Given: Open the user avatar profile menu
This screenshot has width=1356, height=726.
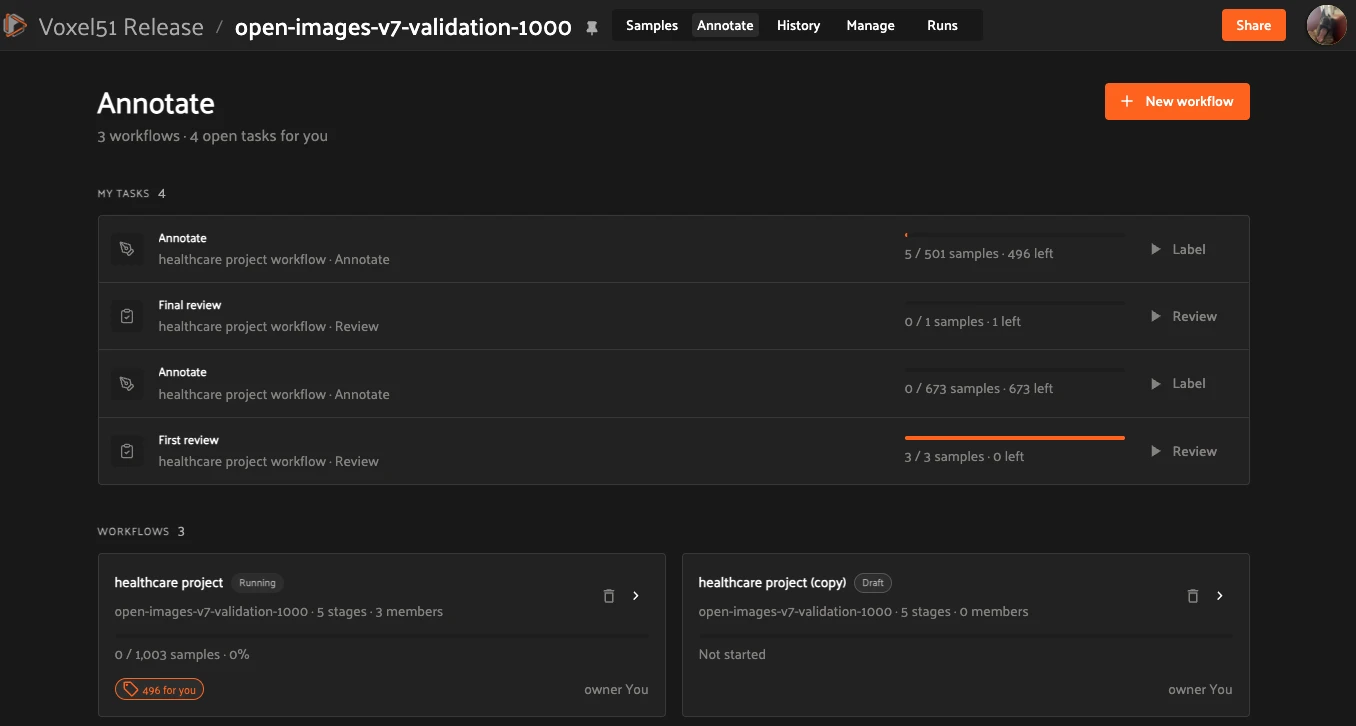Looking at the screenshot, I should [1326, 26].
